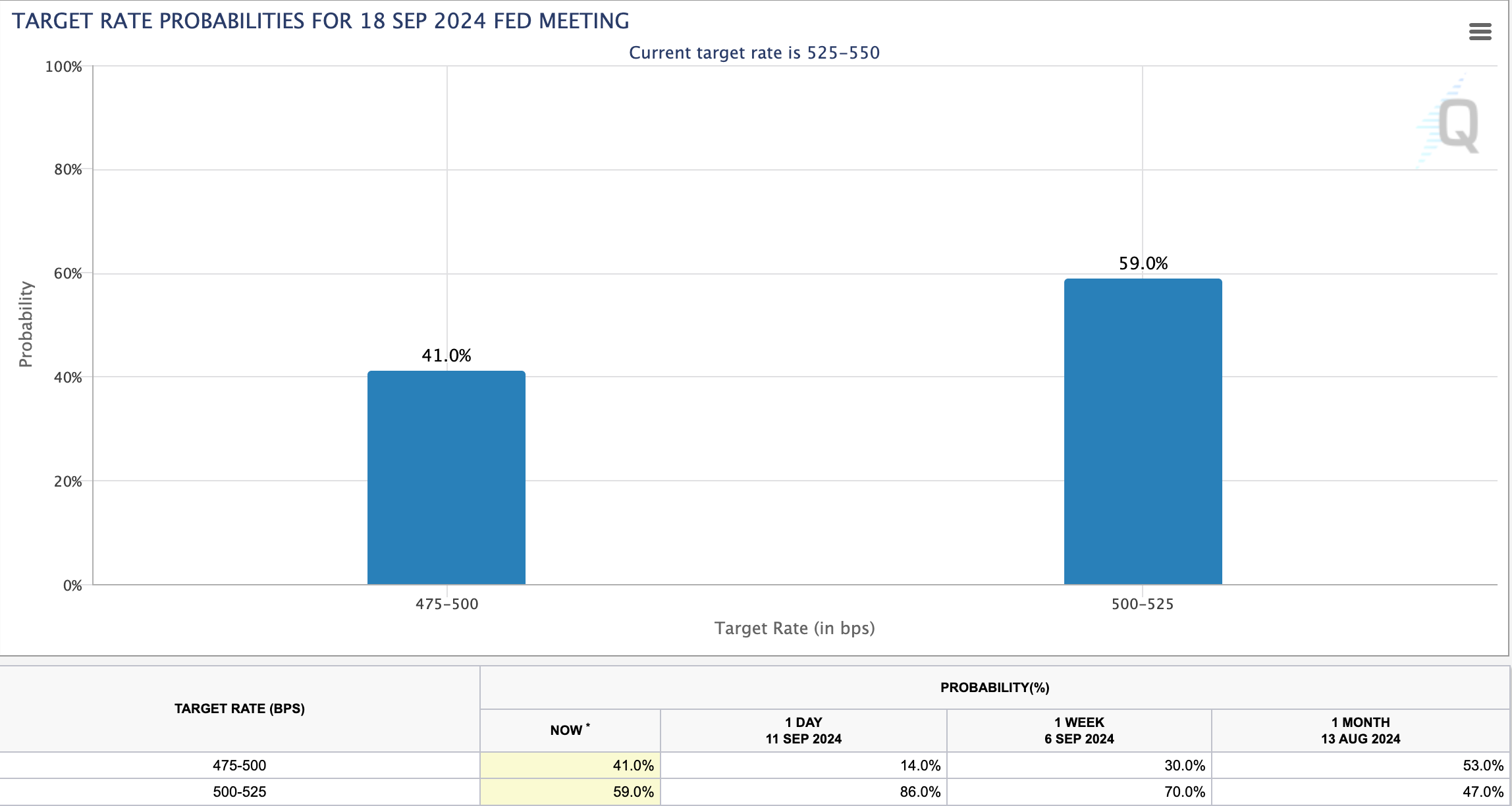This screenshot has height=806, width=1512.
Task: Click the 'PROBABILITY(%)' table header
Action: pos(994,687)
